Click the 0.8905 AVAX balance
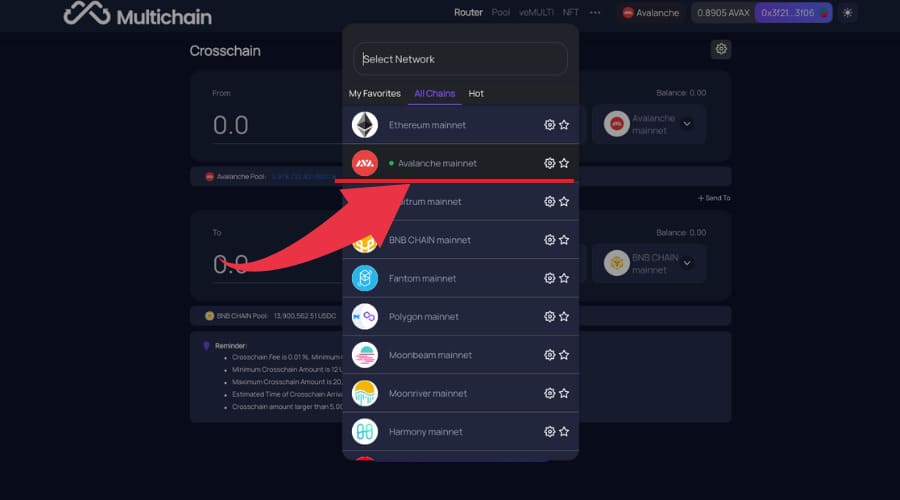The height and width of the screenshot is (500, 900). [x=723, y=13]
